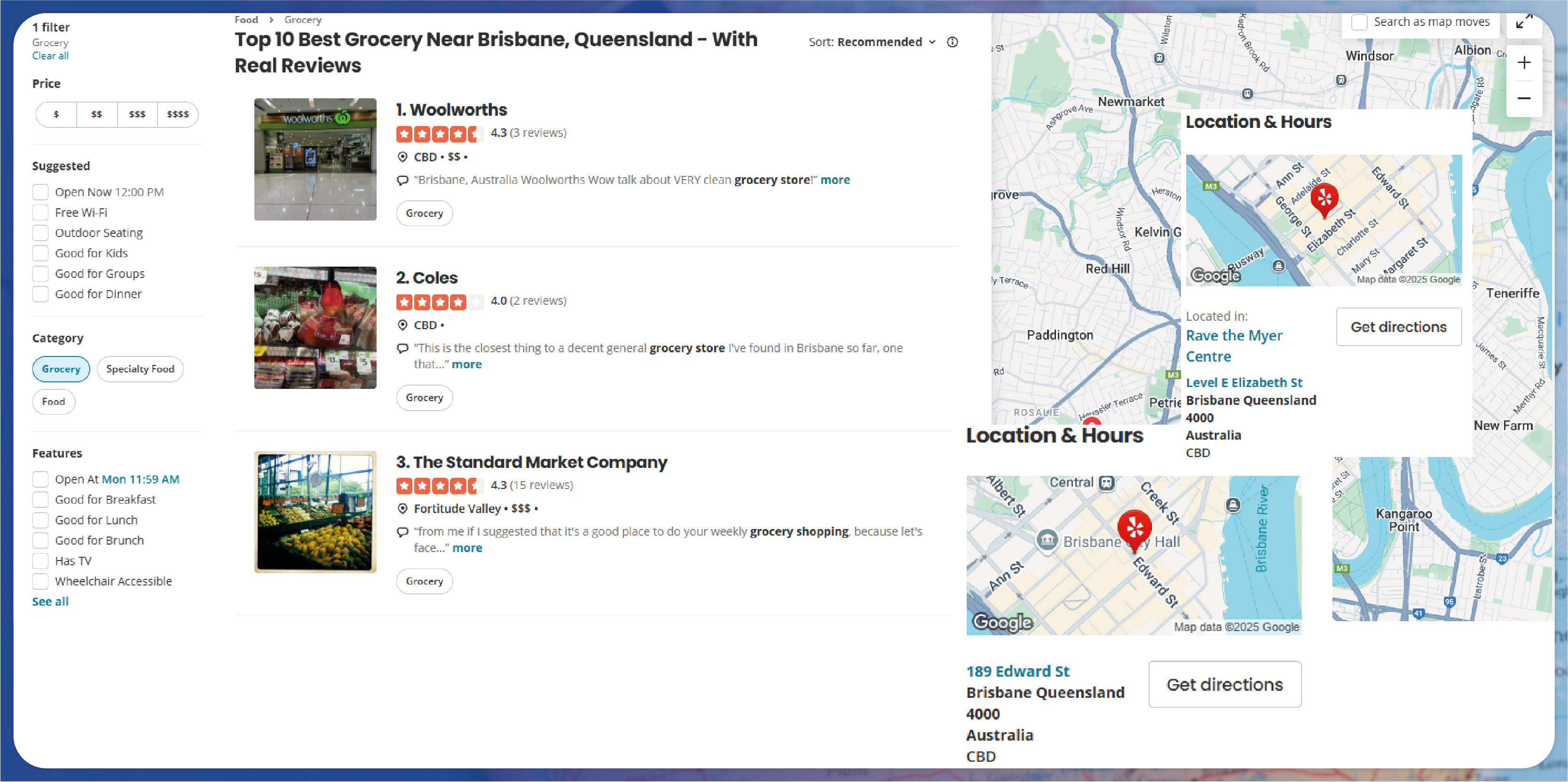Viewport: 1568px width, 782px height.
Task: Click Clear all filters link
Action: [x=50, y=56]
